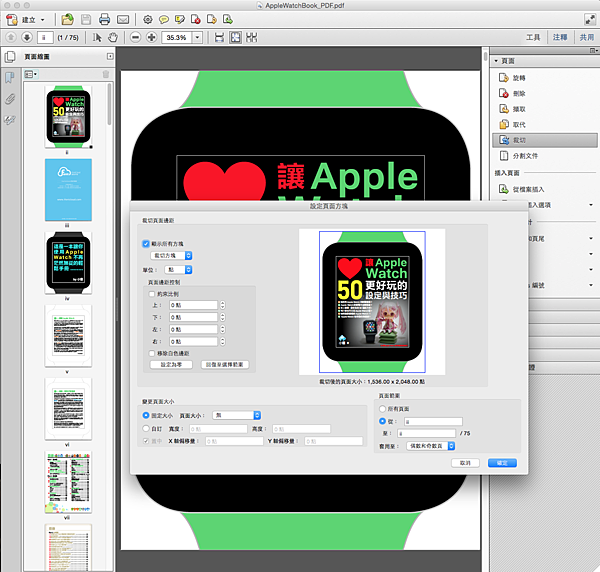The image size is (600, 572).
Task: Select the 自訂 custom size radio button
Action: click(146, 428)
